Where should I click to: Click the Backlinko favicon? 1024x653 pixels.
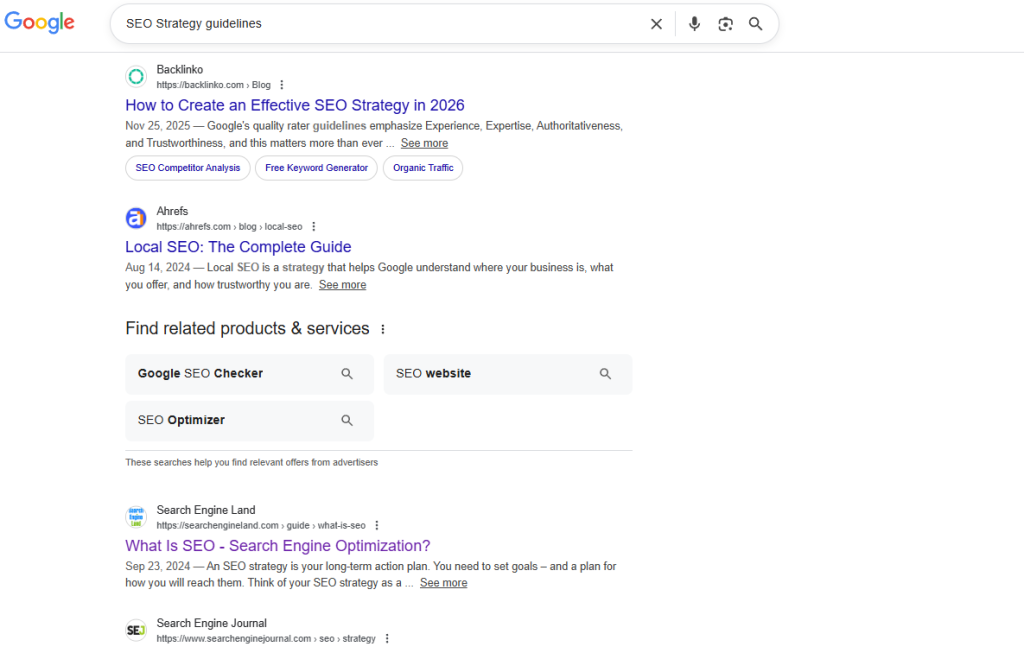136,76
